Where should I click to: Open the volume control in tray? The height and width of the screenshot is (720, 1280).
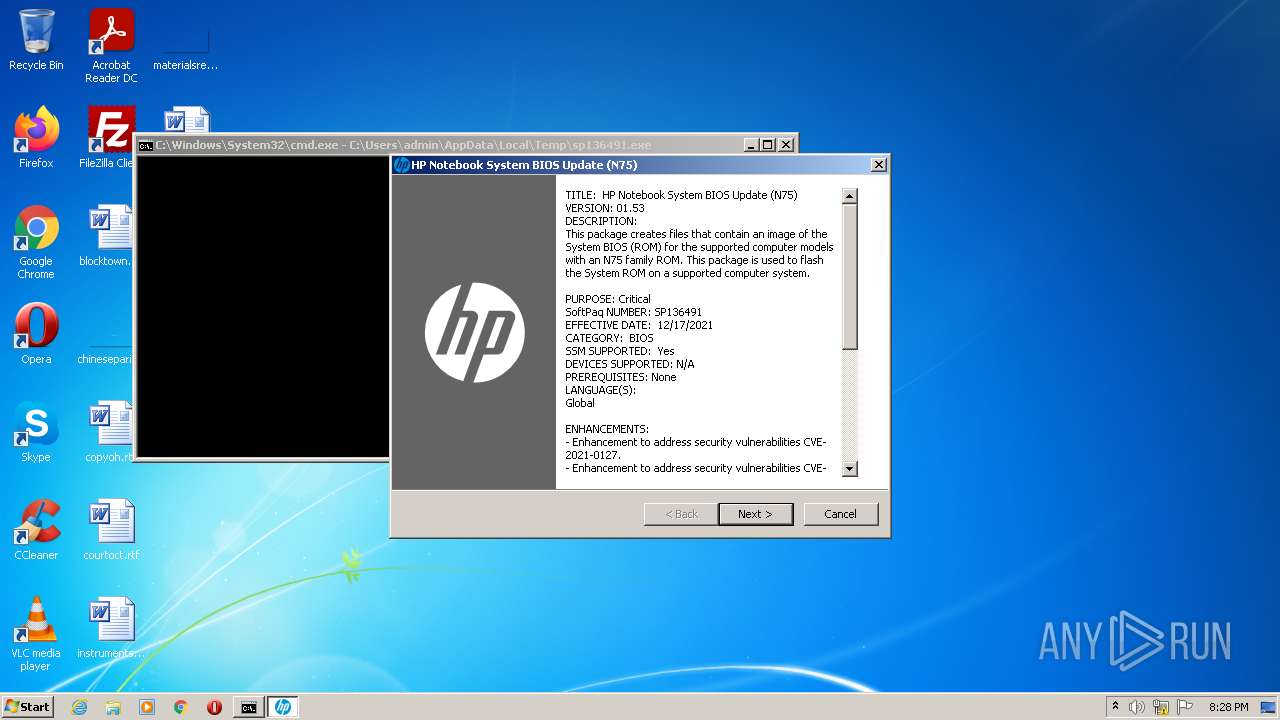(x=1137, y=707)
